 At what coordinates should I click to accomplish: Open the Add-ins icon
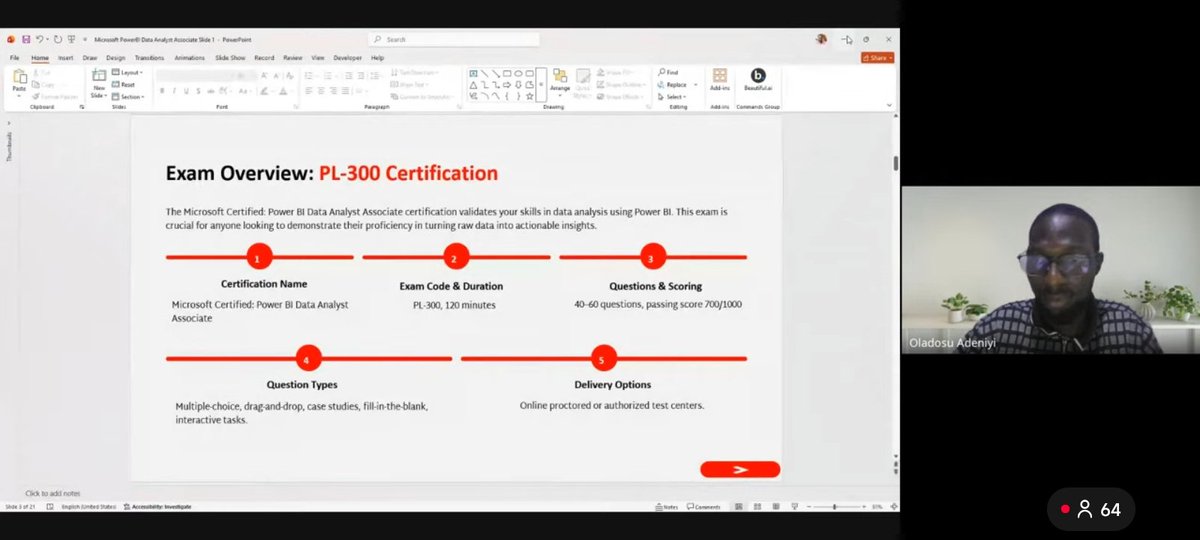719,76
